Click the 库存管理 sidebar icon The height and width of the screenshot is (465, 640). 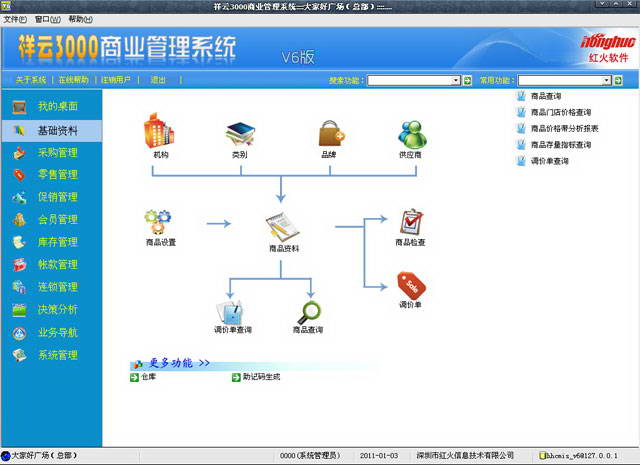(19, 242)
